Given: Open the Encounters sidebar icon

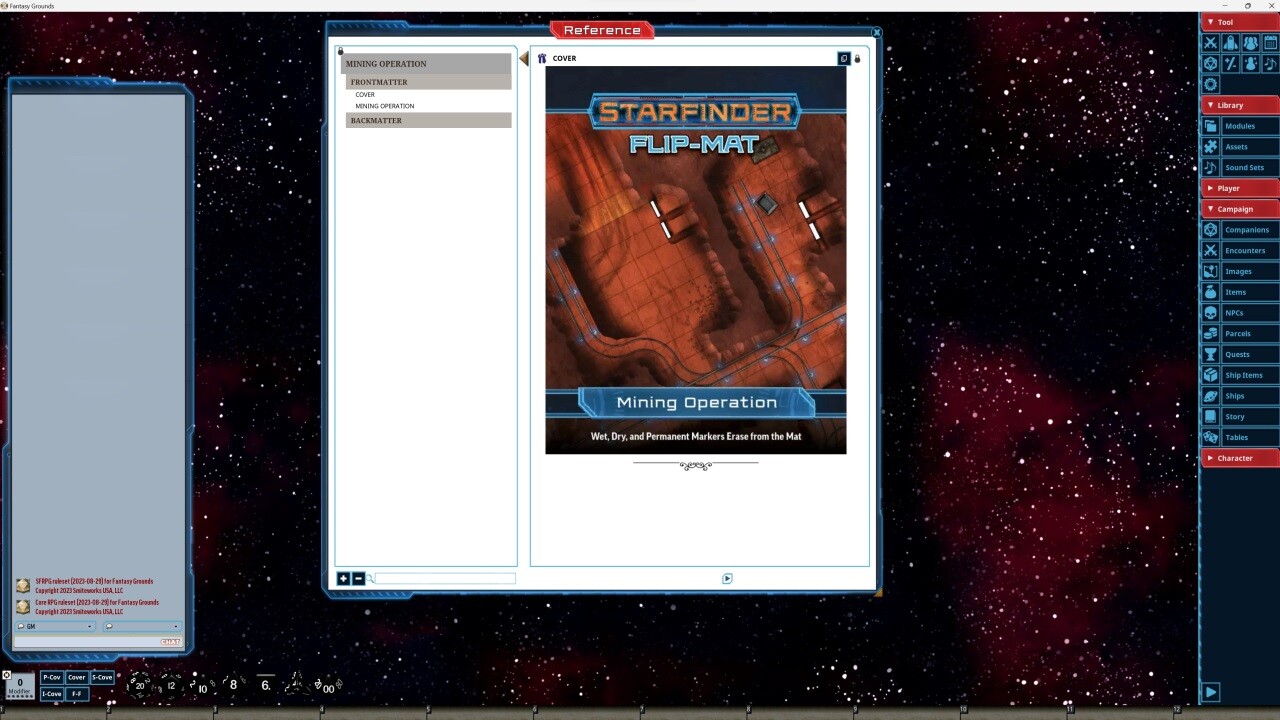Looking at the screenshot, I should pyautogui.click(x=1210, y=250).
